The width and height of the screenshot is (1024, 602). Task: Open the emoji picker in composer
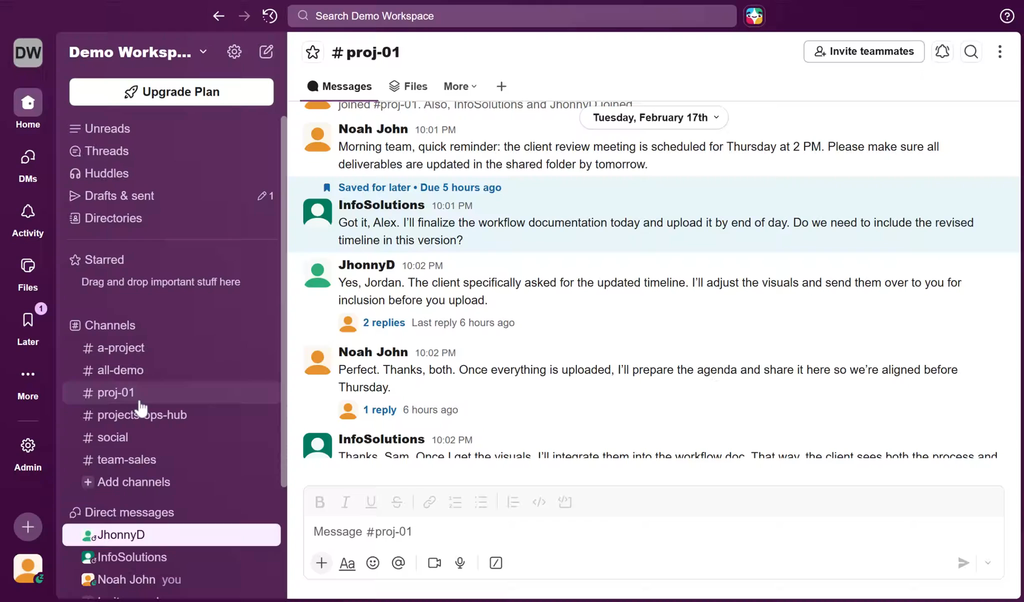coord(373,563)
